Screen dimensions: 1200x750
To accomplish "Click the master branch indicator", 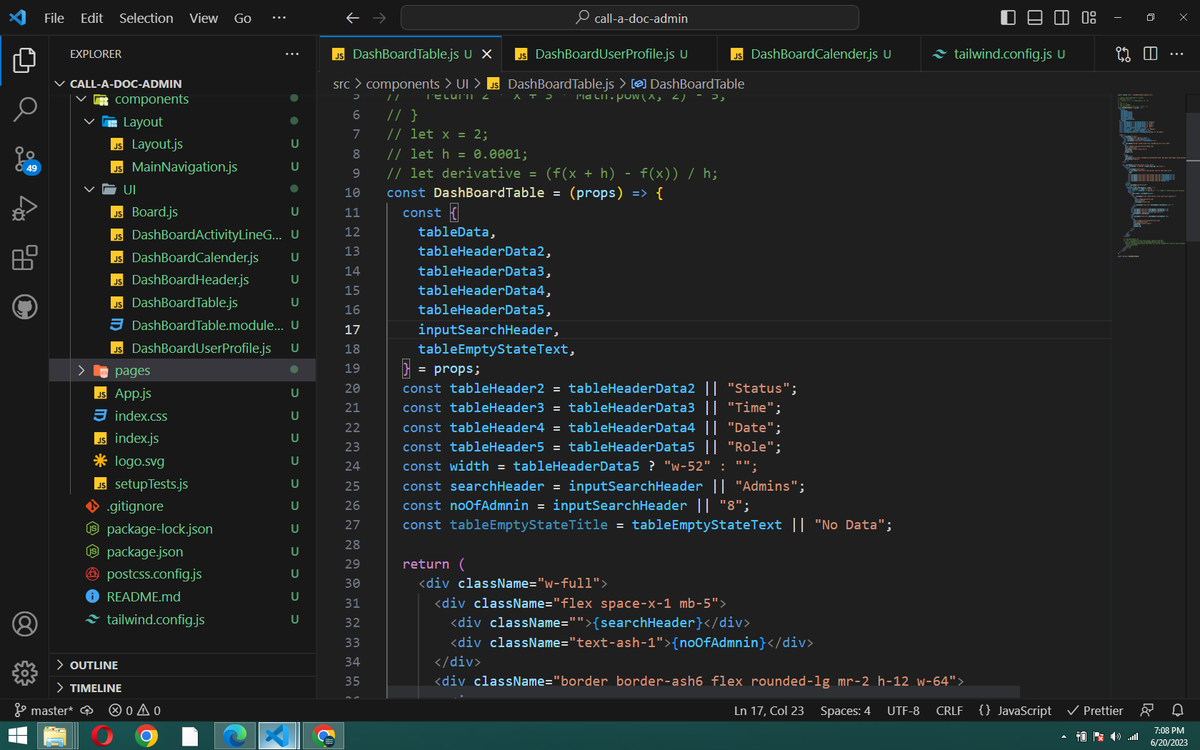I will tap(43, 710).
